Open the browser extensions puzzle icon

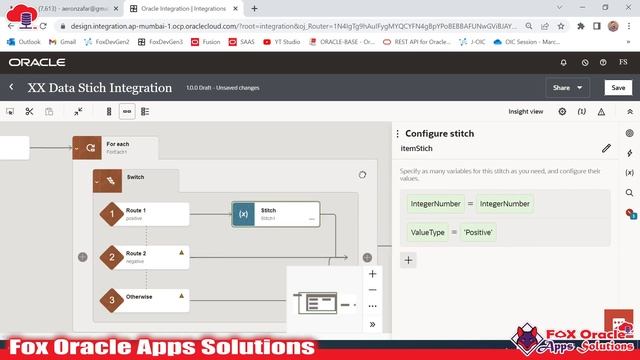tap(580, 26)
